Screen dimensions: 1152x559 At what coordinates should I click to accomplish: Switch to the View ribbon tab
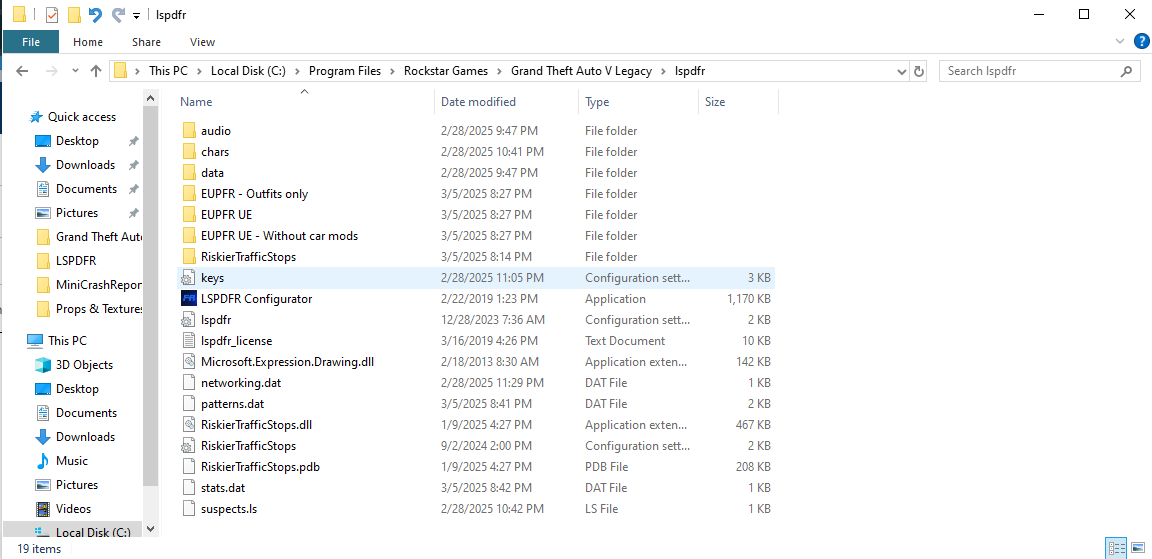click(202, 42)
